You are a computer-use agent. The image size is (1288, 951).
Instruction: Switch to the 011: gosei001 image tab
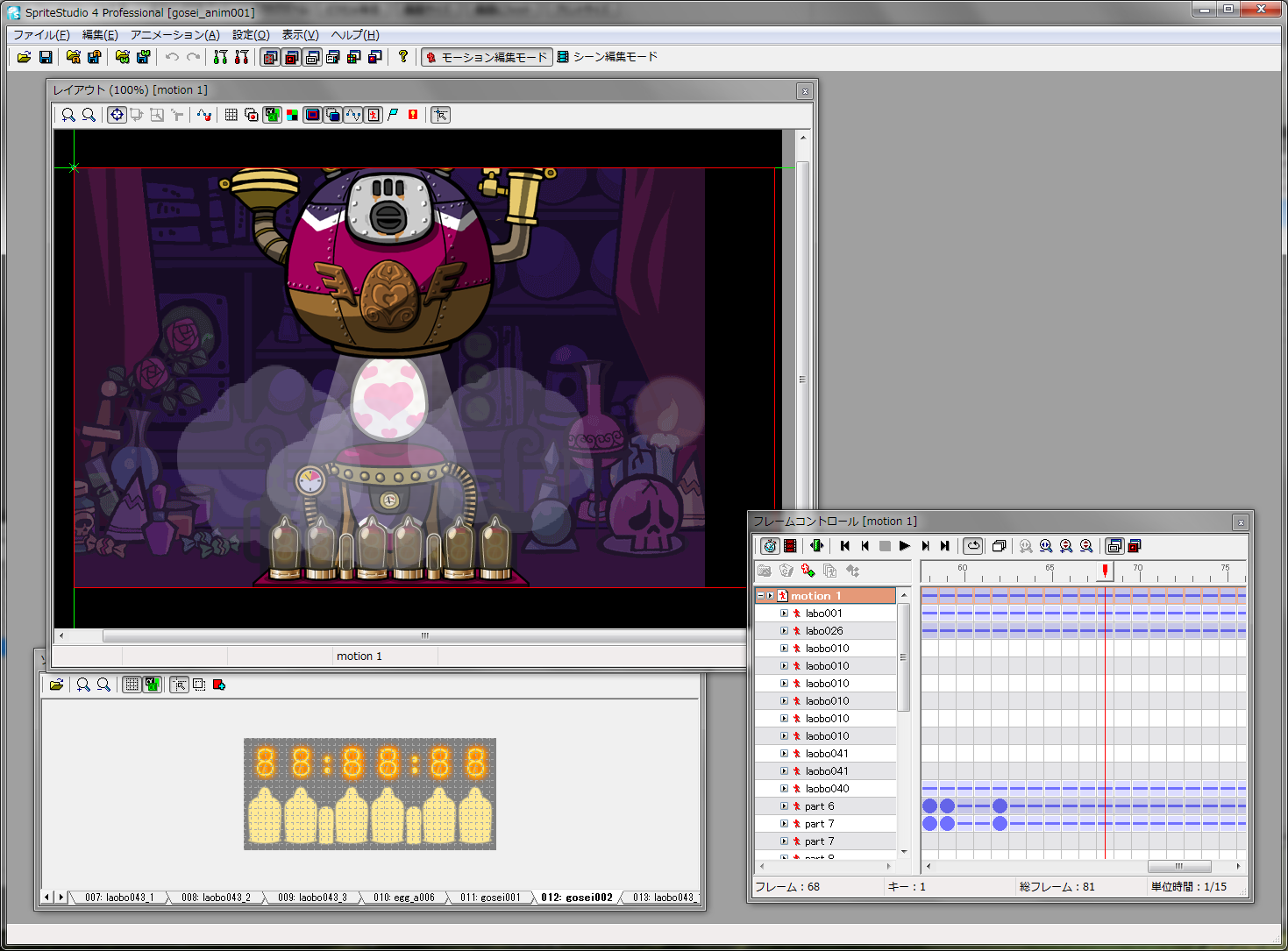490,898
